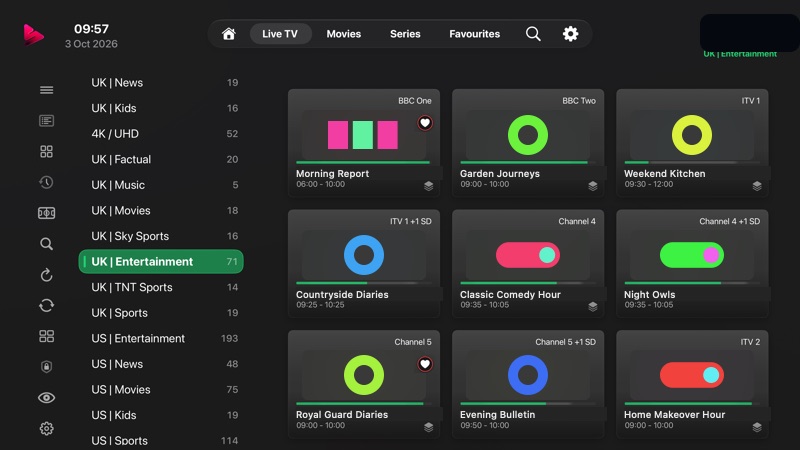Open the parental lock shield icon
Screen dimensions: 800x450
tap(46, 366)
